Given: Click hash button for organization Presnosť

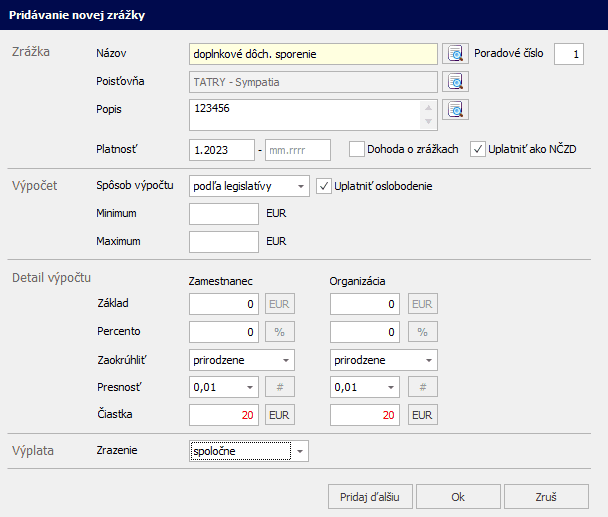Looking at the screenshot, I should click(423, 387).
